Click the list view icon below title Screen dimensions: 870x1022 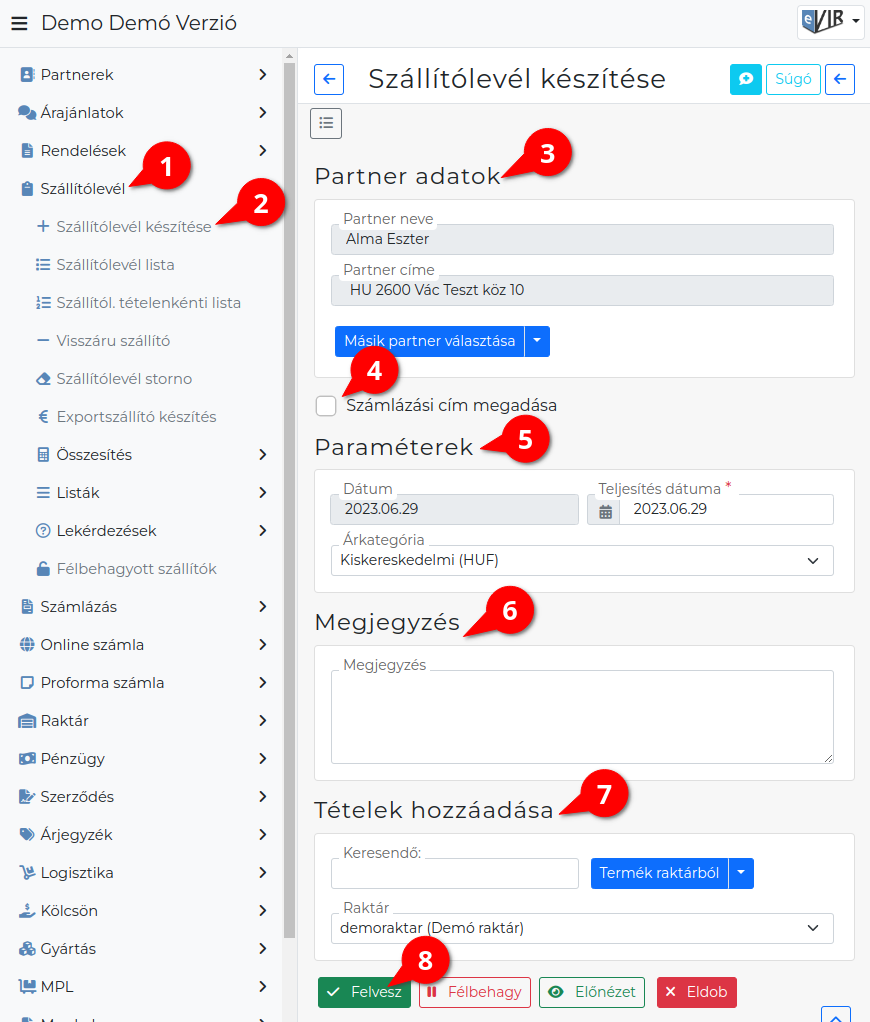[x=326, y=123]
